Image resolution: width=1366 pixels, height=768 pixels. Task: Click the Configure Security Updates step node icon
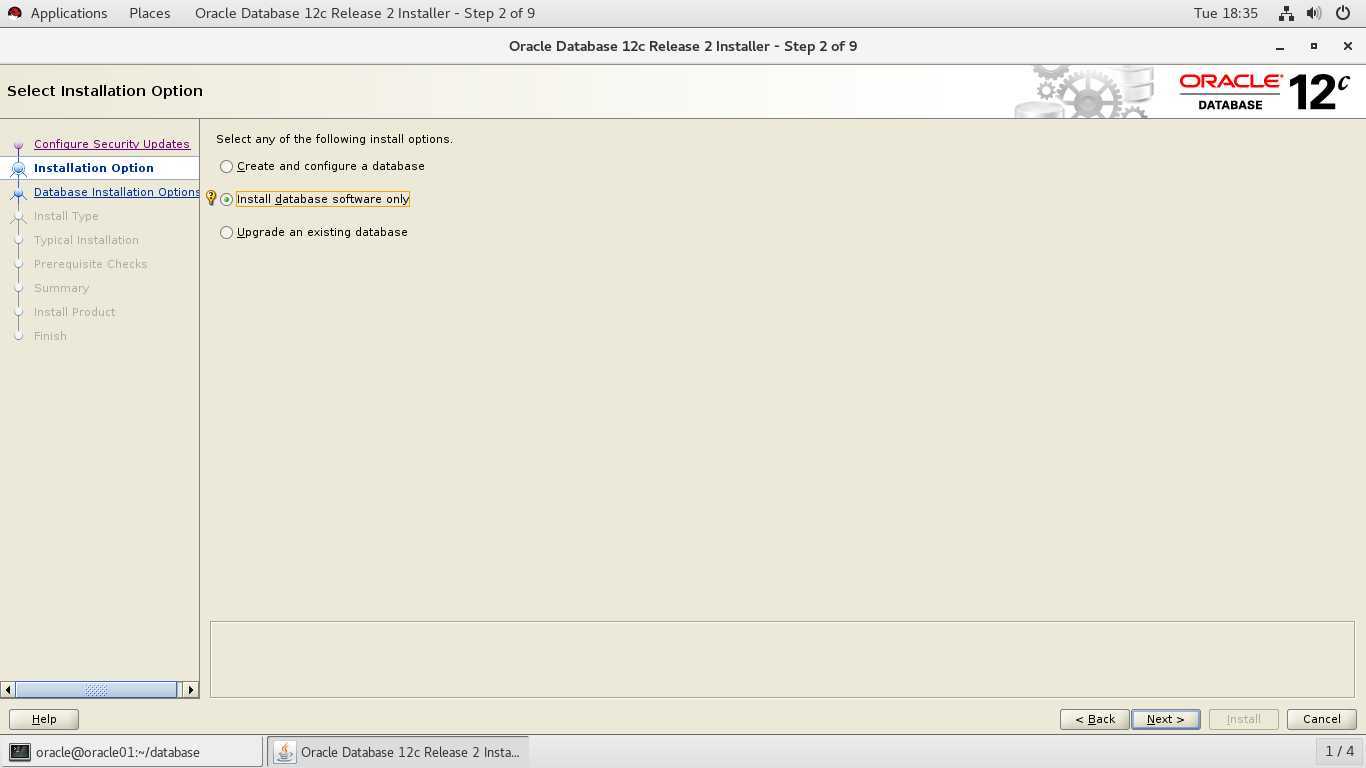pos(18,145)
